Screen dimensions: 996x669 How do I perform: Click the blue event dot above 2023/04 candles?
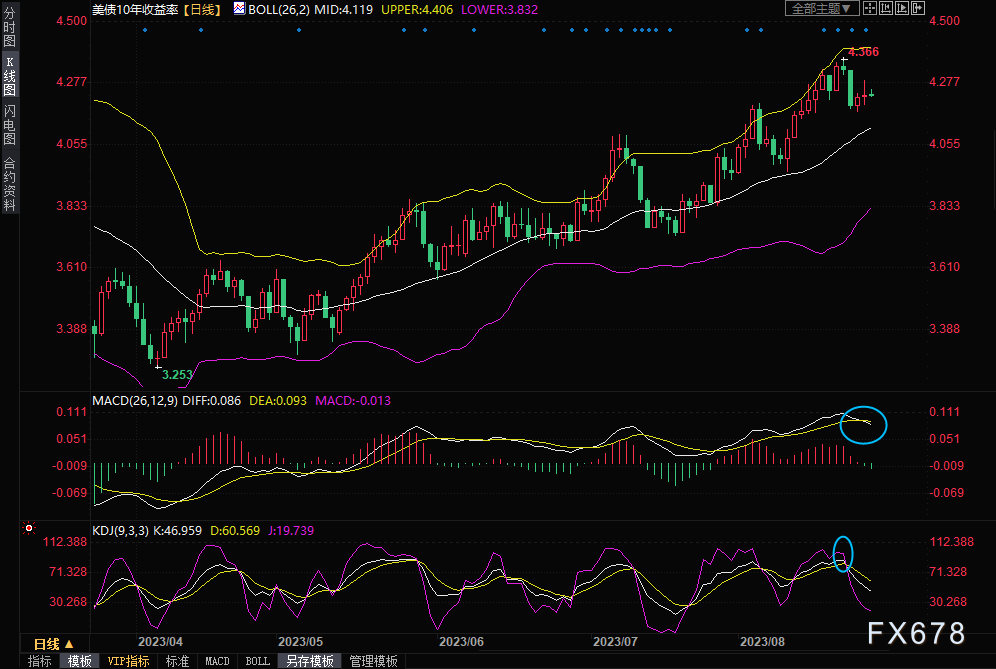pyautogui.click(x=145, y=29)
